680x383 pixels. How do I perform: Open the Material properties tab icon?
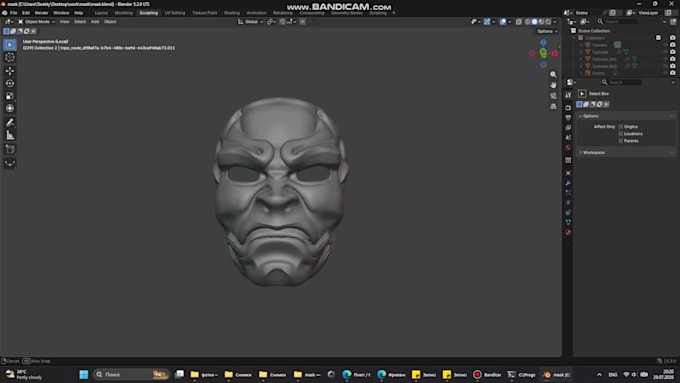point(568,232)
